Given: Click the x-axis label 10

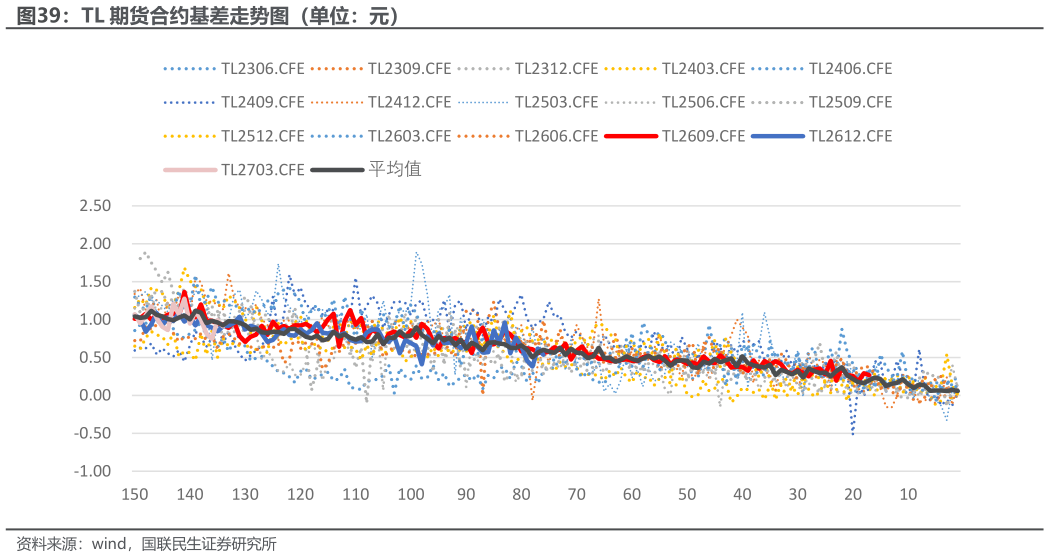Looking at the screenshot, I should click(908, 495).
